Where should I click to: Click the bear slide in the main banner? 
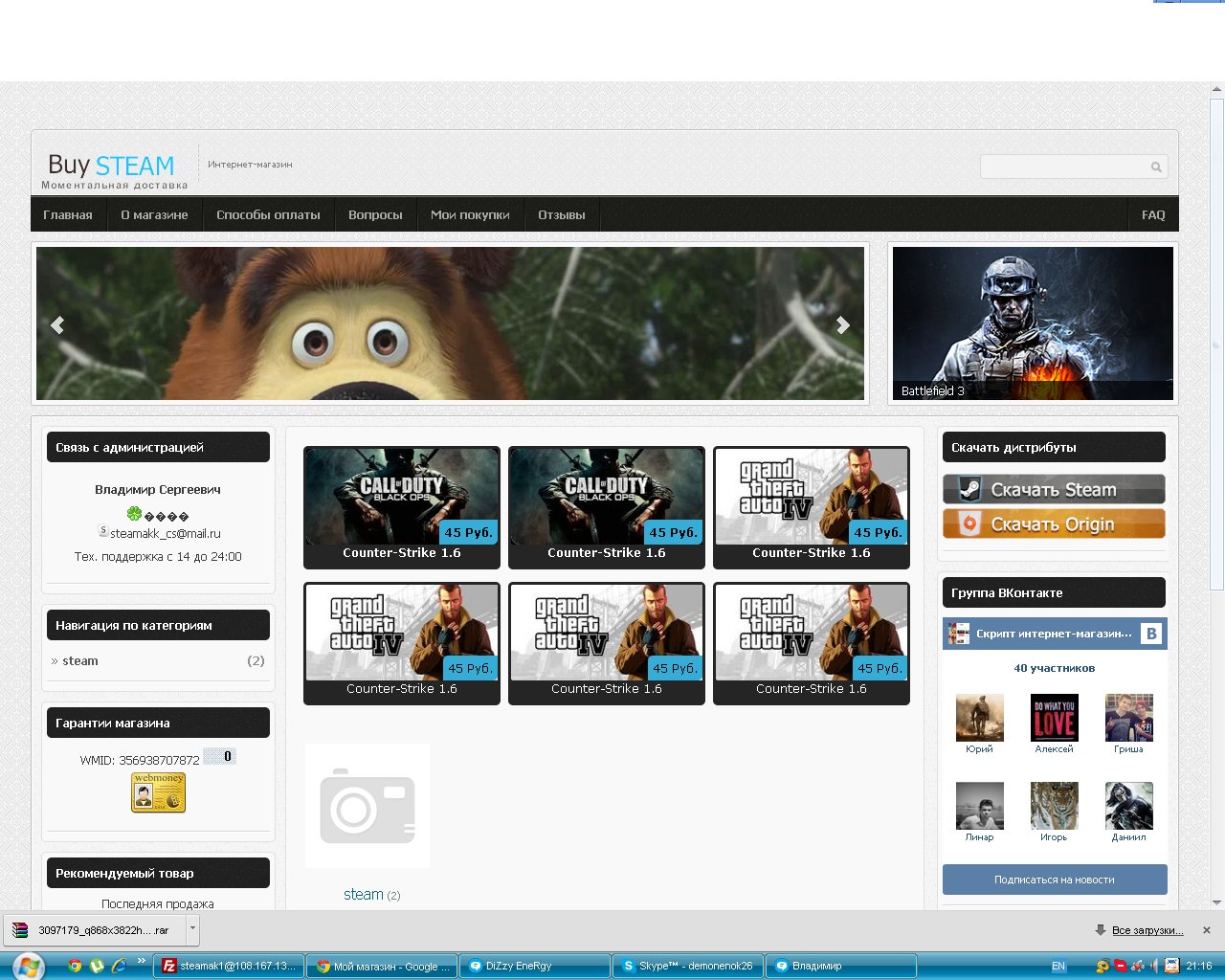450,323
